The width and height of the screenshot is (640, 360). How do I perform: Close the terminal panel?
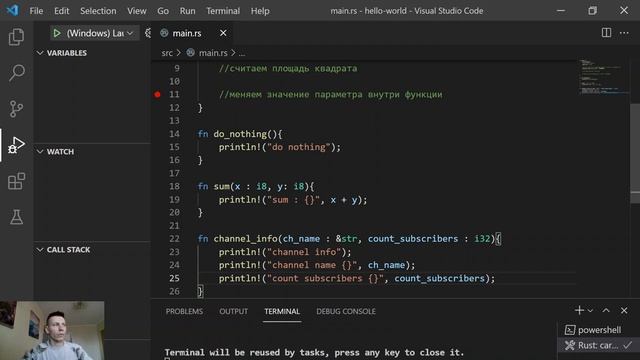pos(624,311)
